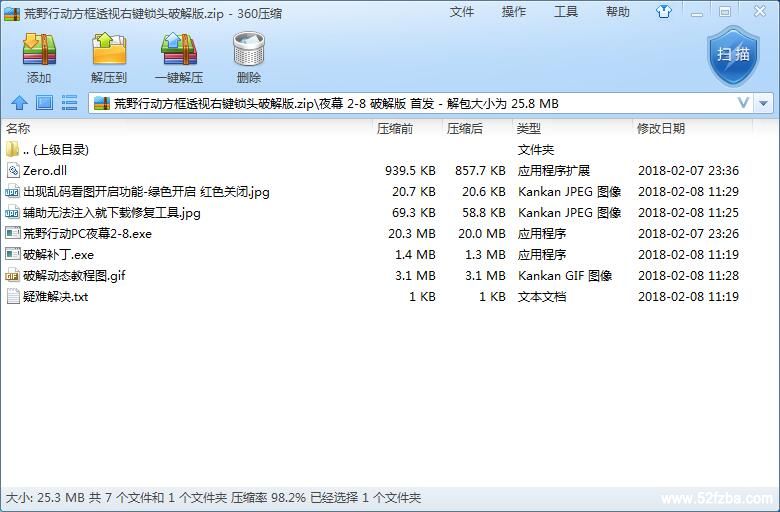Screen dimensions: 780x512
Task: Go up one level with the blue arrow
Action: point(19,103)
